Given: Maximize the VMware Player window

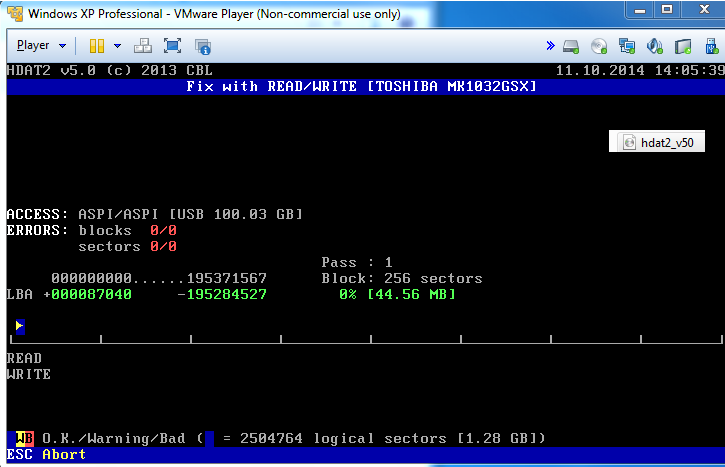Looking at the screenshot, I should (x=667, y=10).
